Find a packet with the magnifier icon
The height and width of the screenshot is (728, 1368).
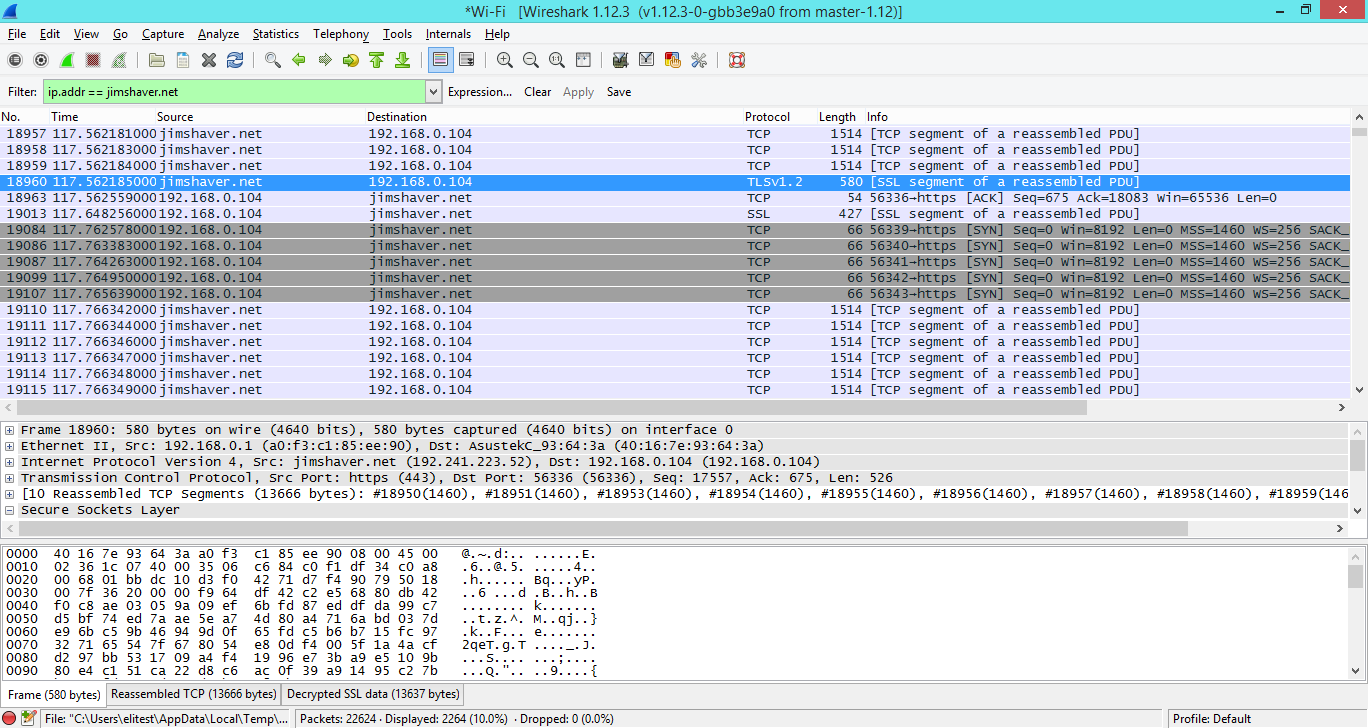[x=272, y=60]
